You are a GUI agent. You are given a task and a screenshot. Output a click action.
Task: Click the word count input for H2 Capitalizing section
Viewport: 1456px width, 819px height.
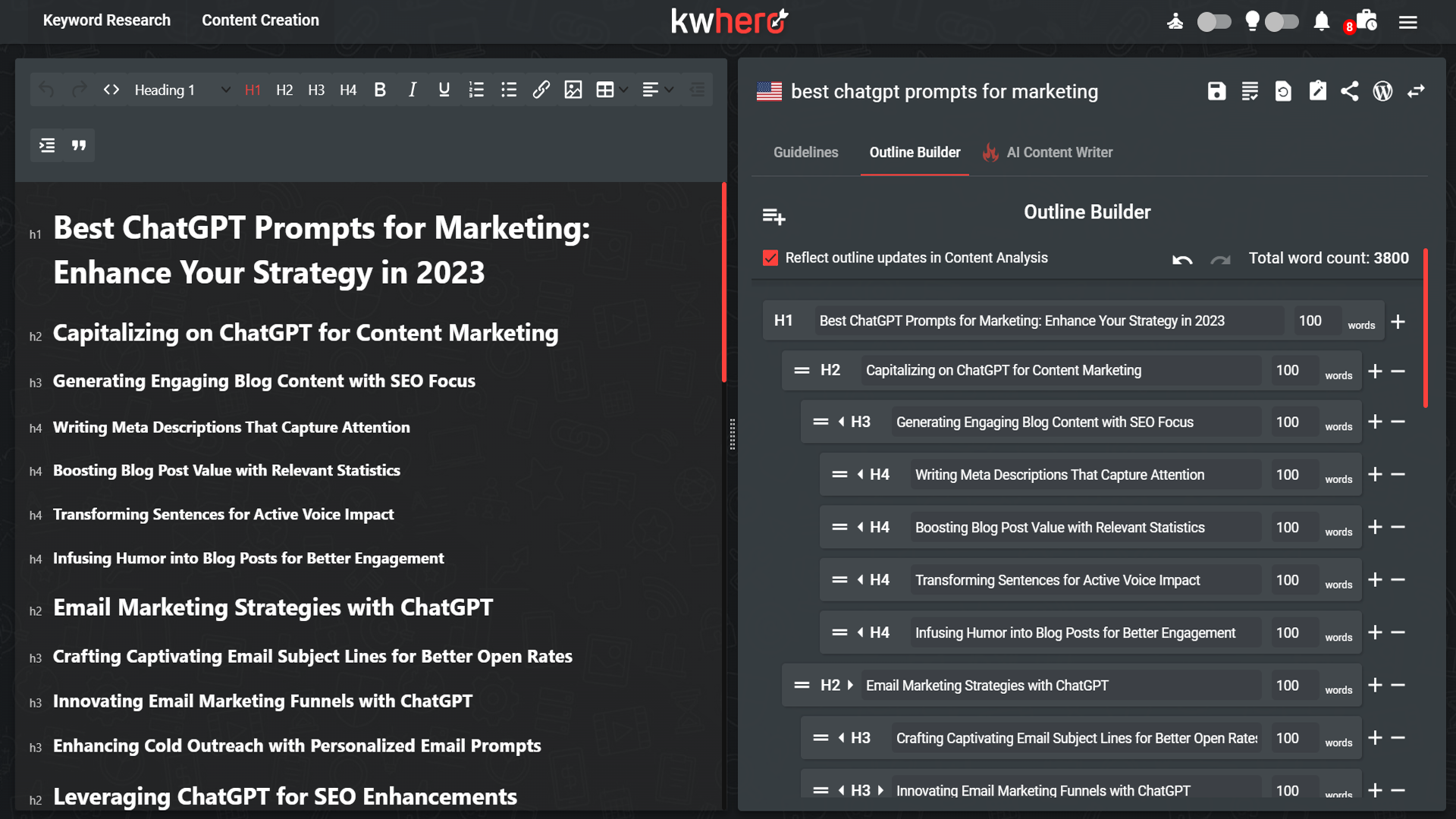[x=1286, y=370]
